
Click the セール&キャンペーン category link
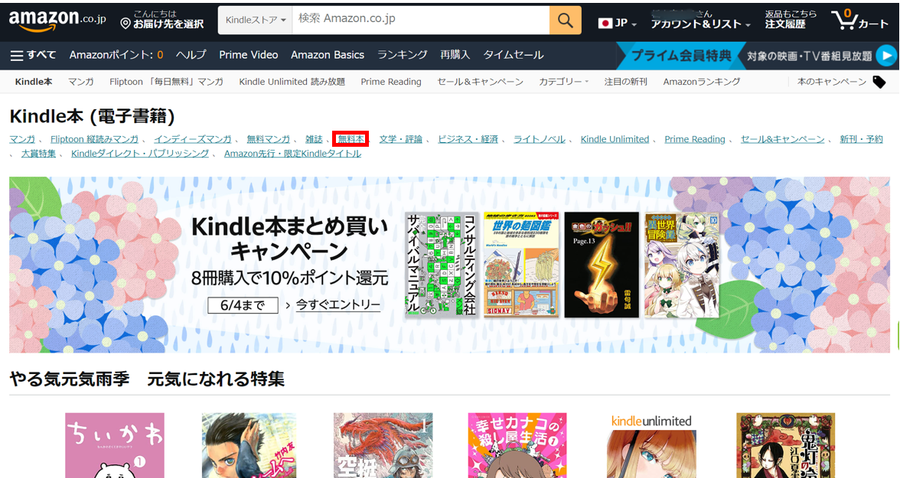(x=782, y=139)
